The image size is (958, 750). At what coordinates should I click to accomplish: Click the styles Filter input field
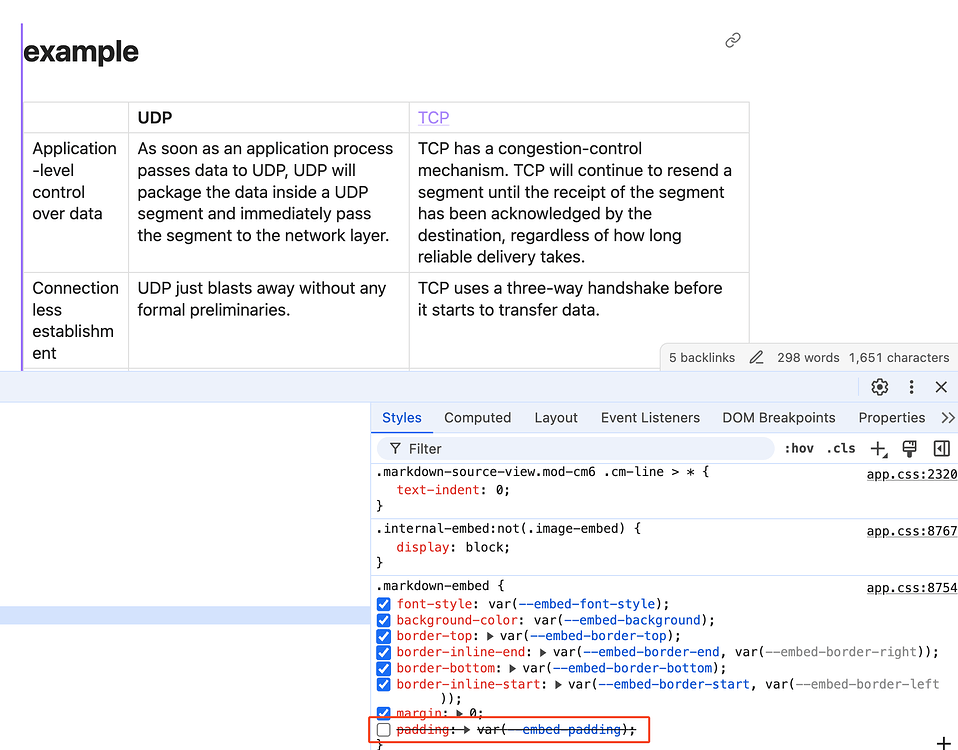tap(576, 449)
